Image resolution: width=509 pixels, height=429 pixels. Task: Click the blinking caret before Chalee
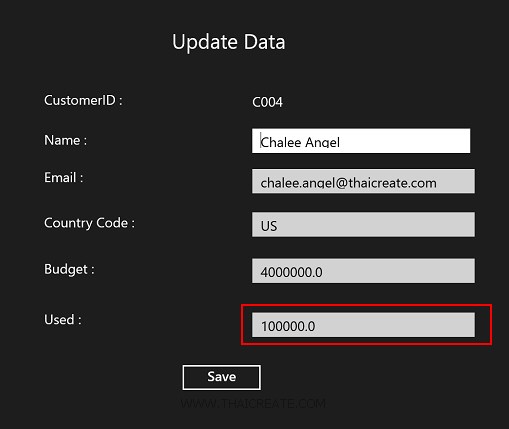click(x=261, y=141)
